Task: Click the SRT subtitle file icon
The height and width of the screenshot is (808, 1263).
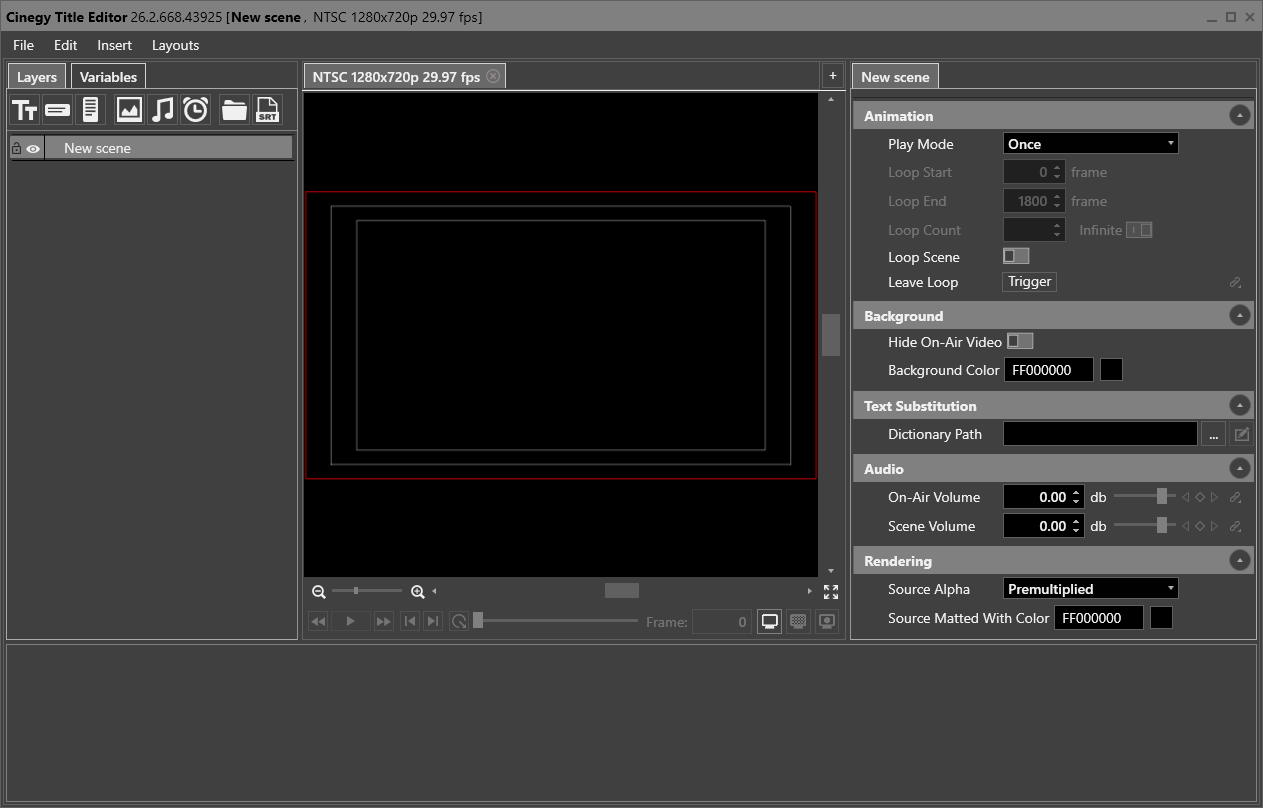Action: (x=267, y=110)
